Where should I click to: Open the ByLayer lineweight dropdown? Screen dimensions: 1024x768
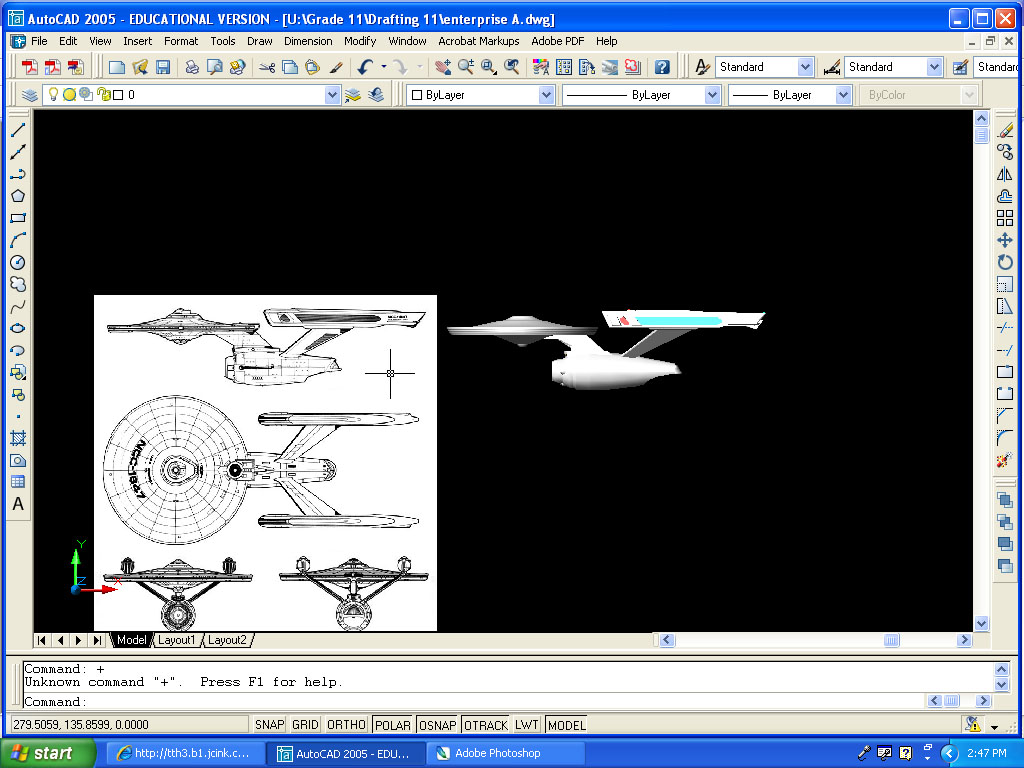pos(843,95)
